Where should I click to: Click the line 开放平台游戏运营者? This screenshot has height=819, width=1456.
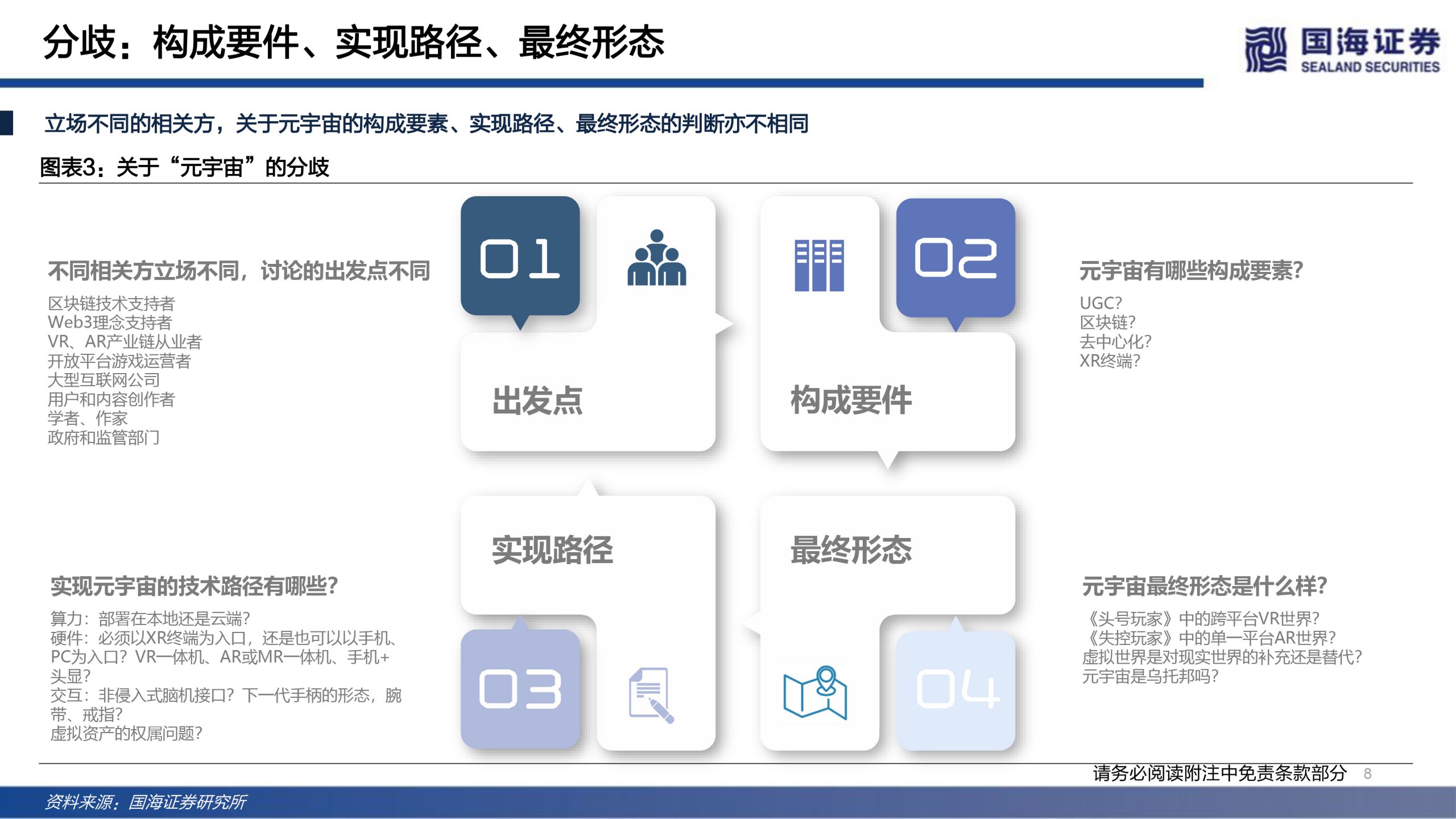[119, 361]
